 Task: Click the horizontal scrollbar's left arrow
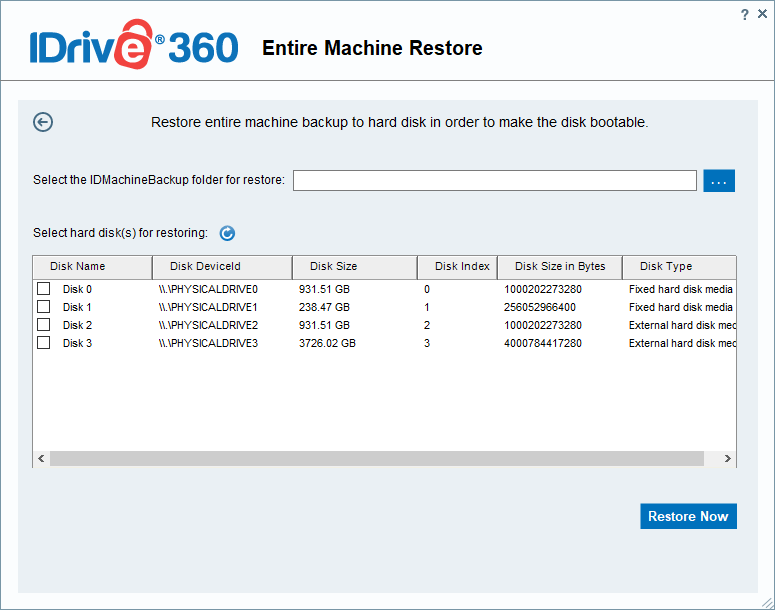41,458
